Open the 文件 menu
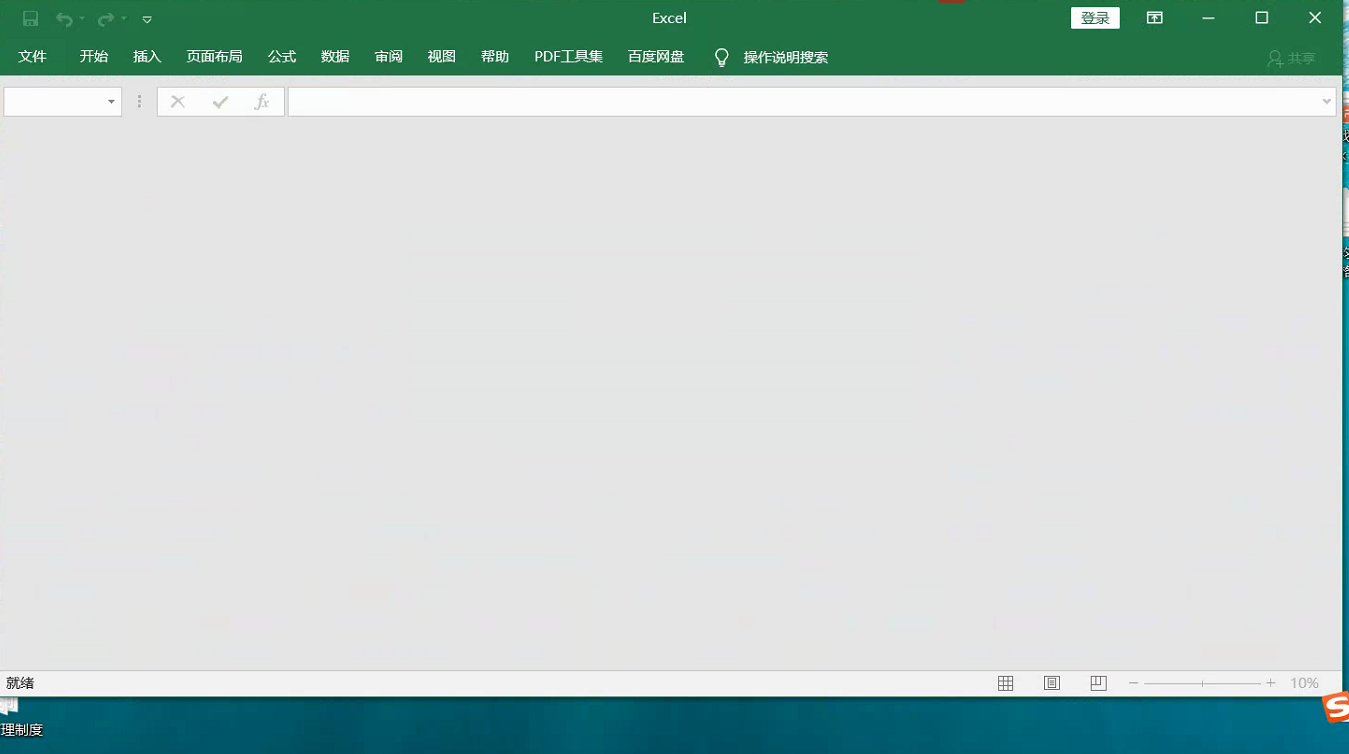The width and height of the screenshot is (1349, 754). pyautogui.click(x=33, y=57)
